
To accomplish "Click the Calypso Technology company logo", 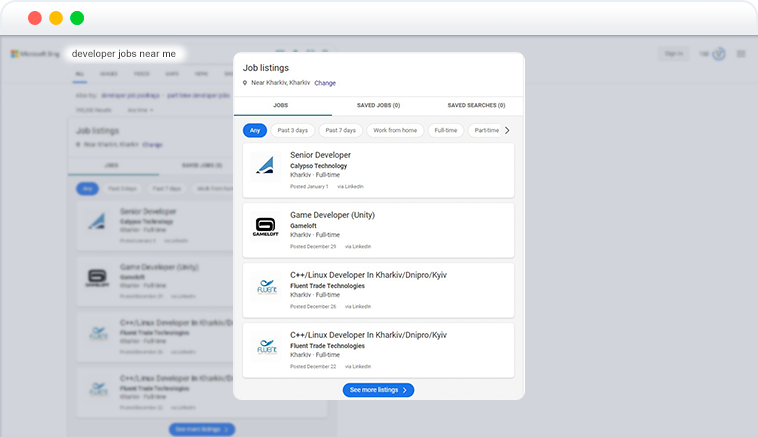I will (x=265, y=165).
